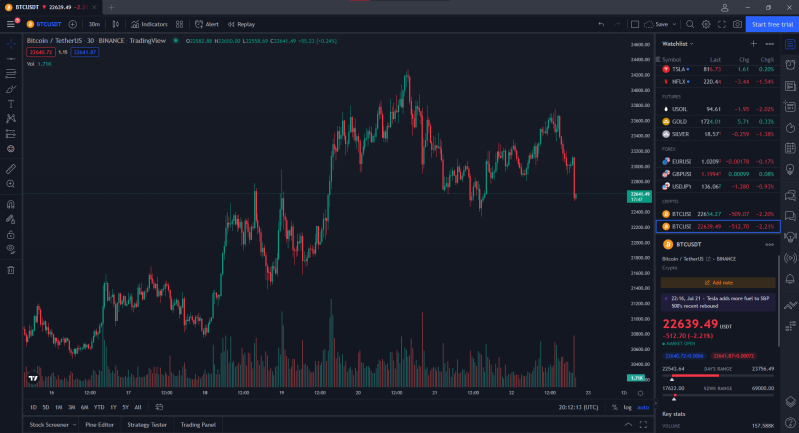The image size is (799, 433).
Task: Toggle stay in drawing mode
Action: pyautogui.click(x=11, y=220)
